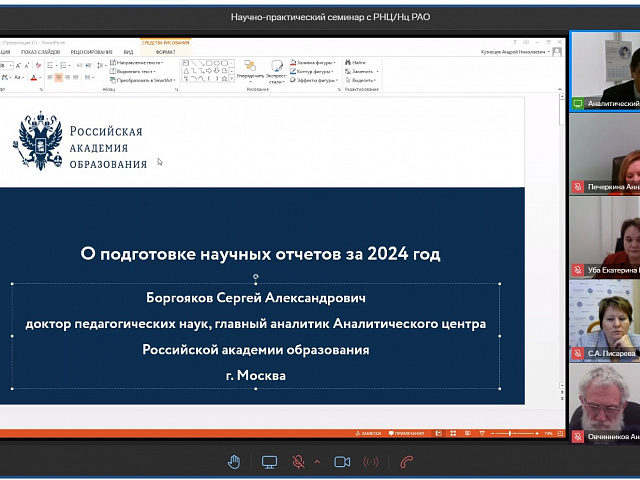Align text right in paragraph group

[67, 77]
